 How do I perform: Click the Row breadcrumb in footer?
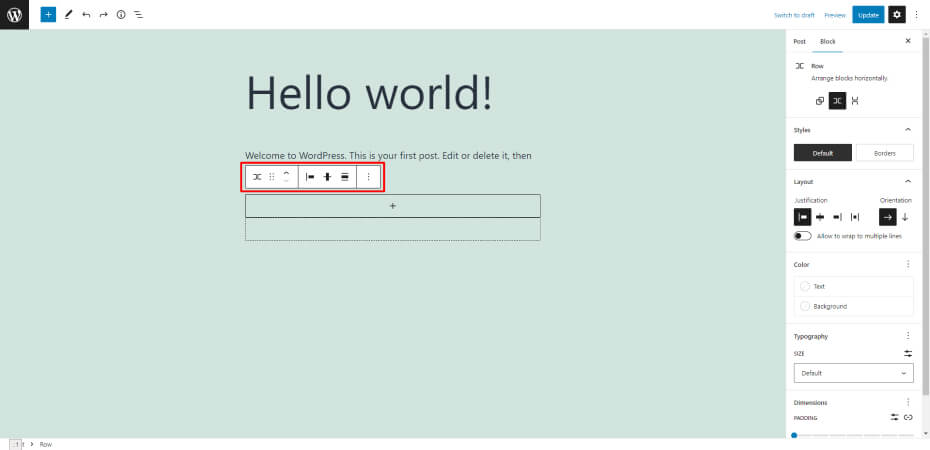tap(46, 444)
